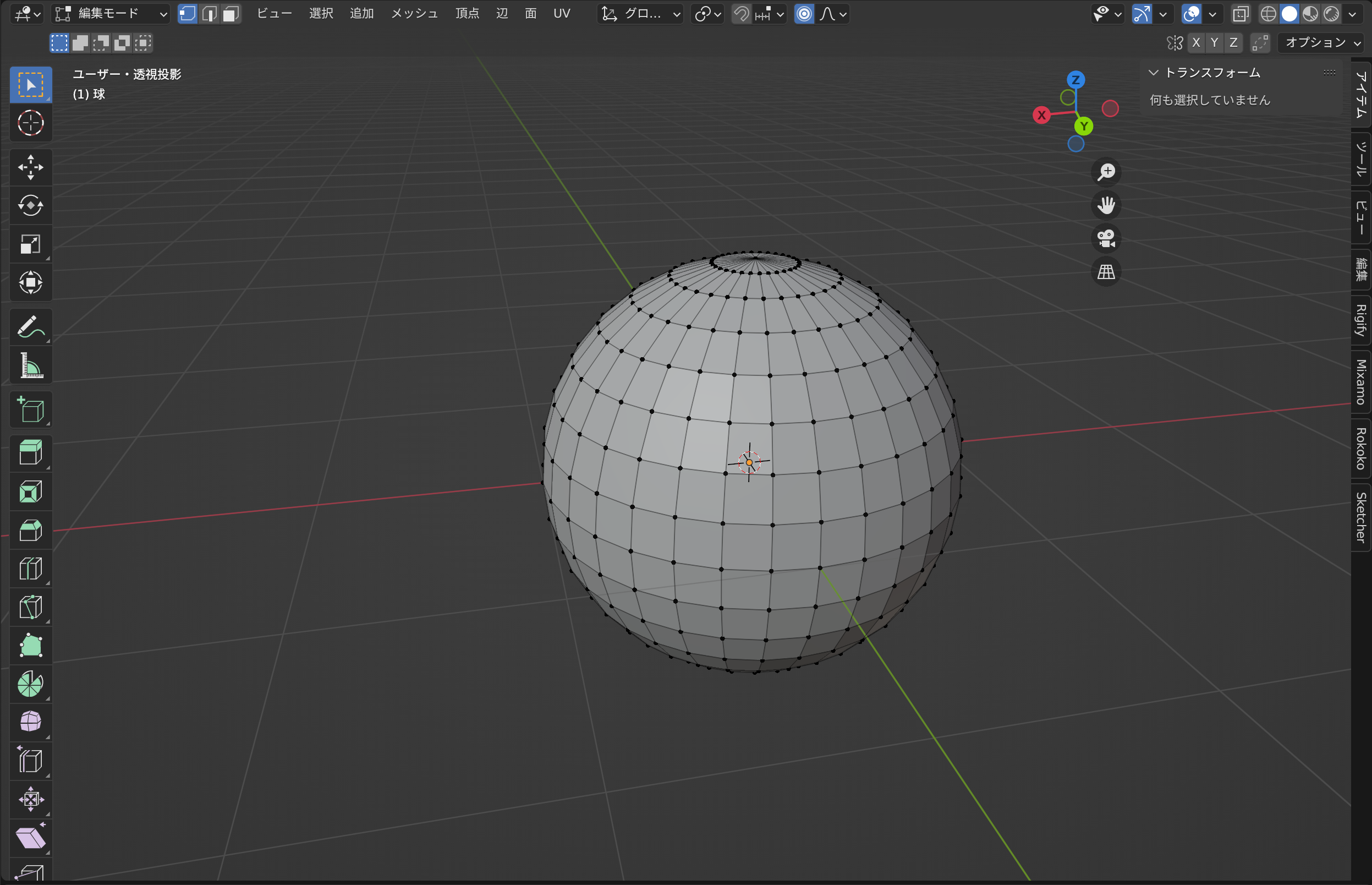Select the Edge Slide tool
Image resolution: width=1372 pixels, height=885 pixels.
pyautogui.click(x=31, y=761)
